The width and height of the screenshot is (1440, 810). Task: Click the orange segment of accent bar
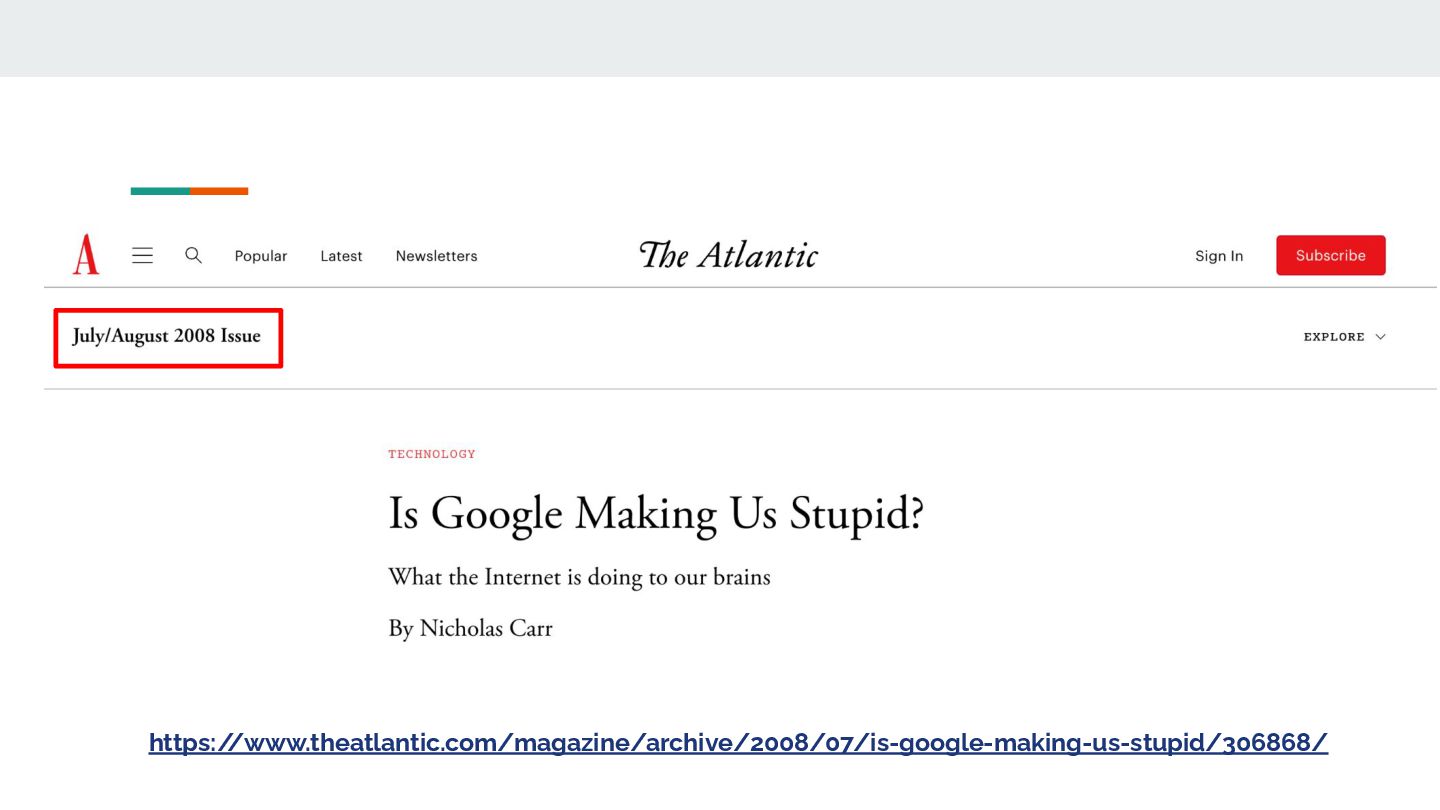[219, 191]
